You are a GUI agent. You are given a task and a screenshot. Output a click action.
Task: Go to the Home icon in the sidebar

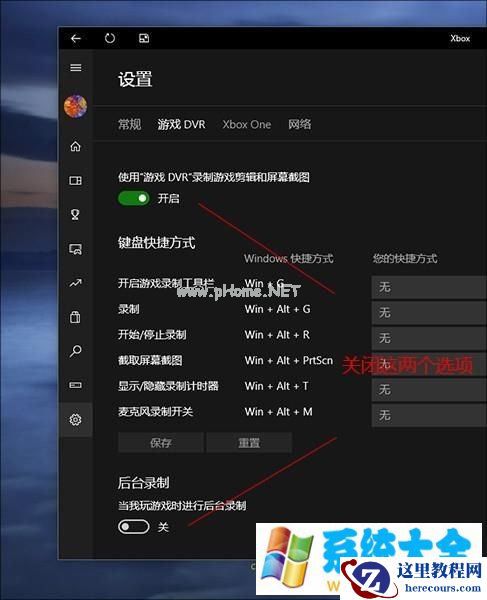(75, 146)
